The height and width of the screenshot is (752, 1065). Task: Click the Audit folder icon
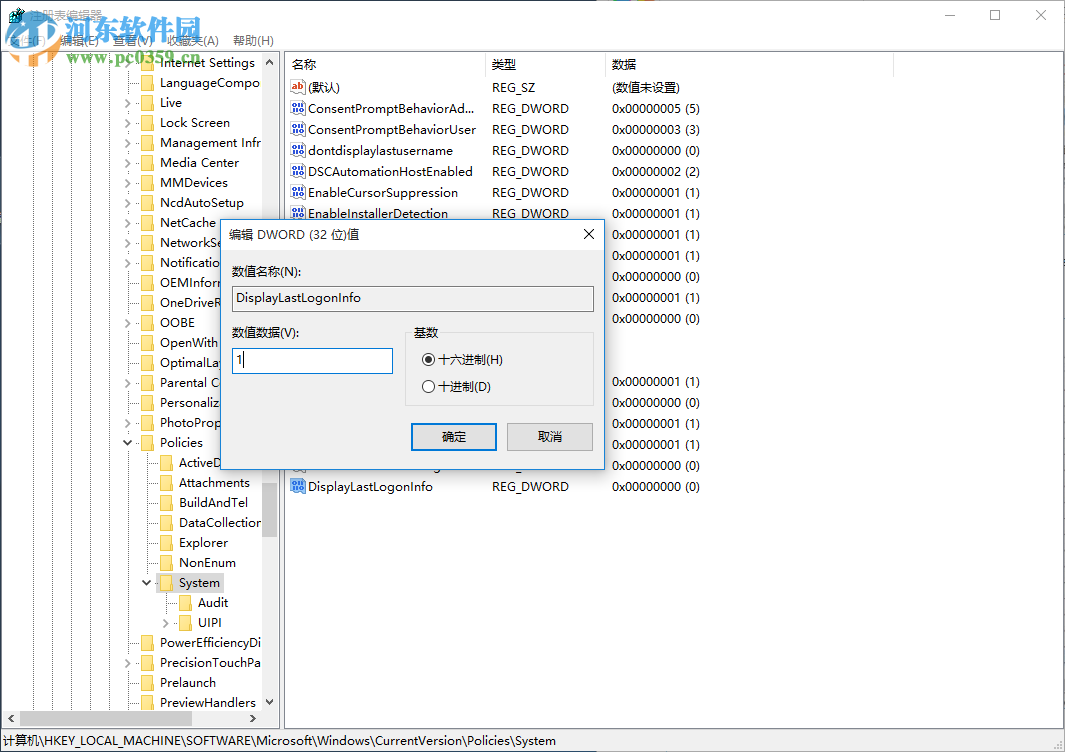(x=186, y=602)
